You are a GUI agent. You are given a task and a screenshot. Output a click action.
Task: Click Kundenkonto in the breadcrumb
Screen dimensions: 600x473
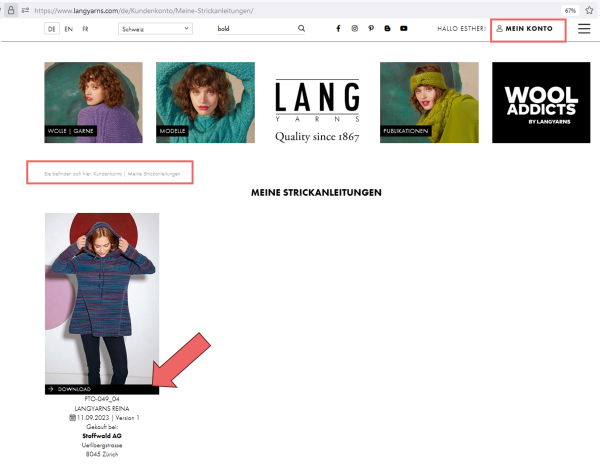tap(108, 174)
